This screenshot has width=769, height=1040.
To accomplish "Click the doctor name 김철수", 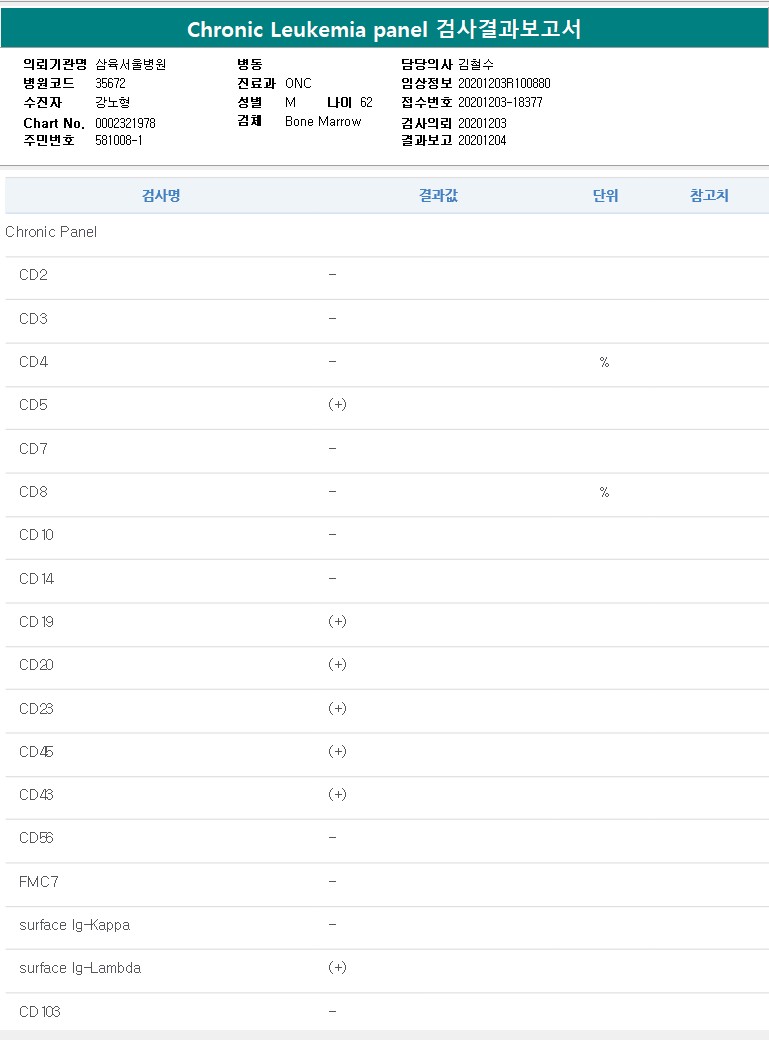I will pos(476,64).
